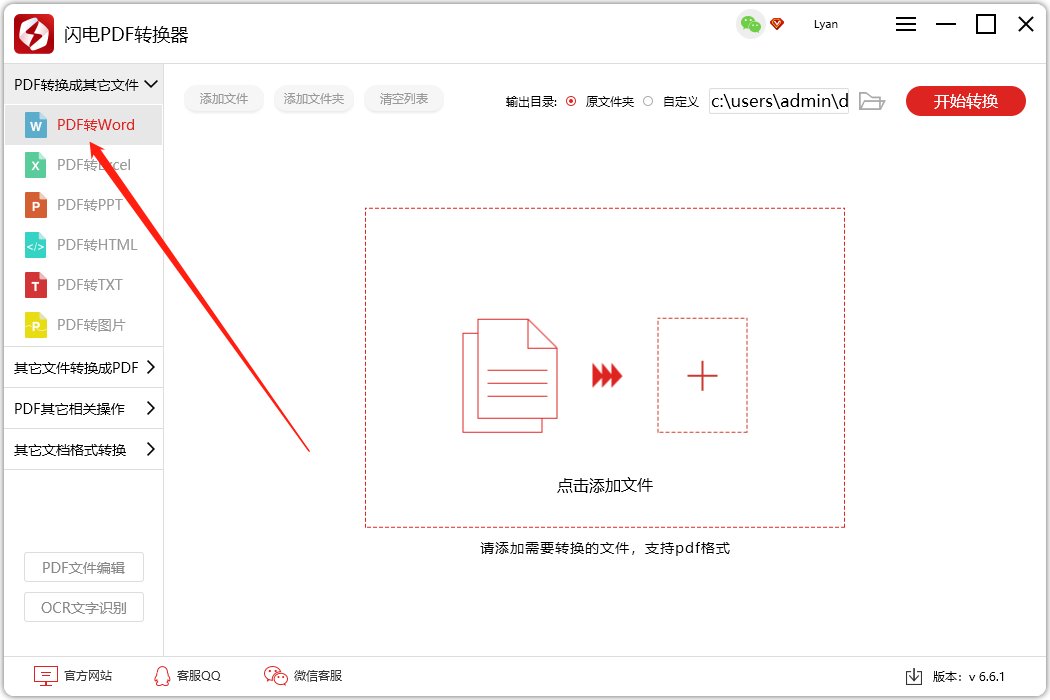1050x700 pixels.
Task: Click the 开始转换 button
Action: [964, 100]
